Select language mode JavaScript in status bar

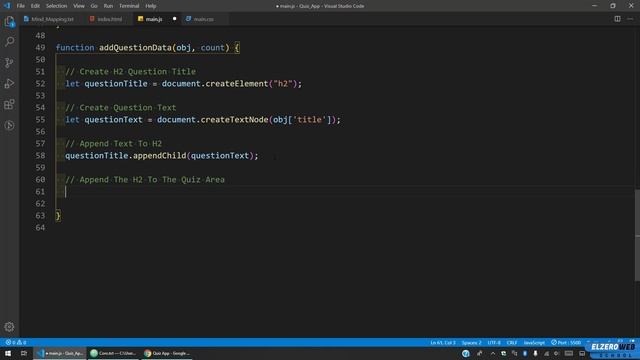[x=534, y=342]
